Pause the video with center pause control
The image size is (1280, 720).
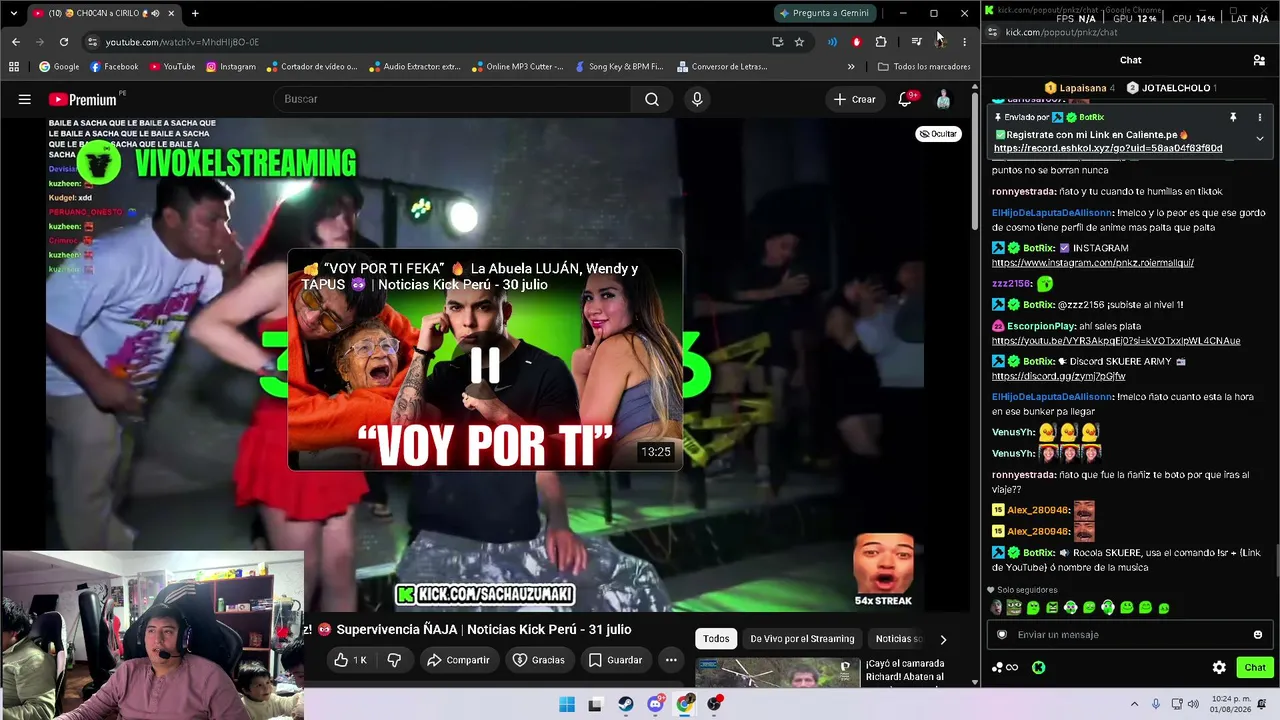485,366
